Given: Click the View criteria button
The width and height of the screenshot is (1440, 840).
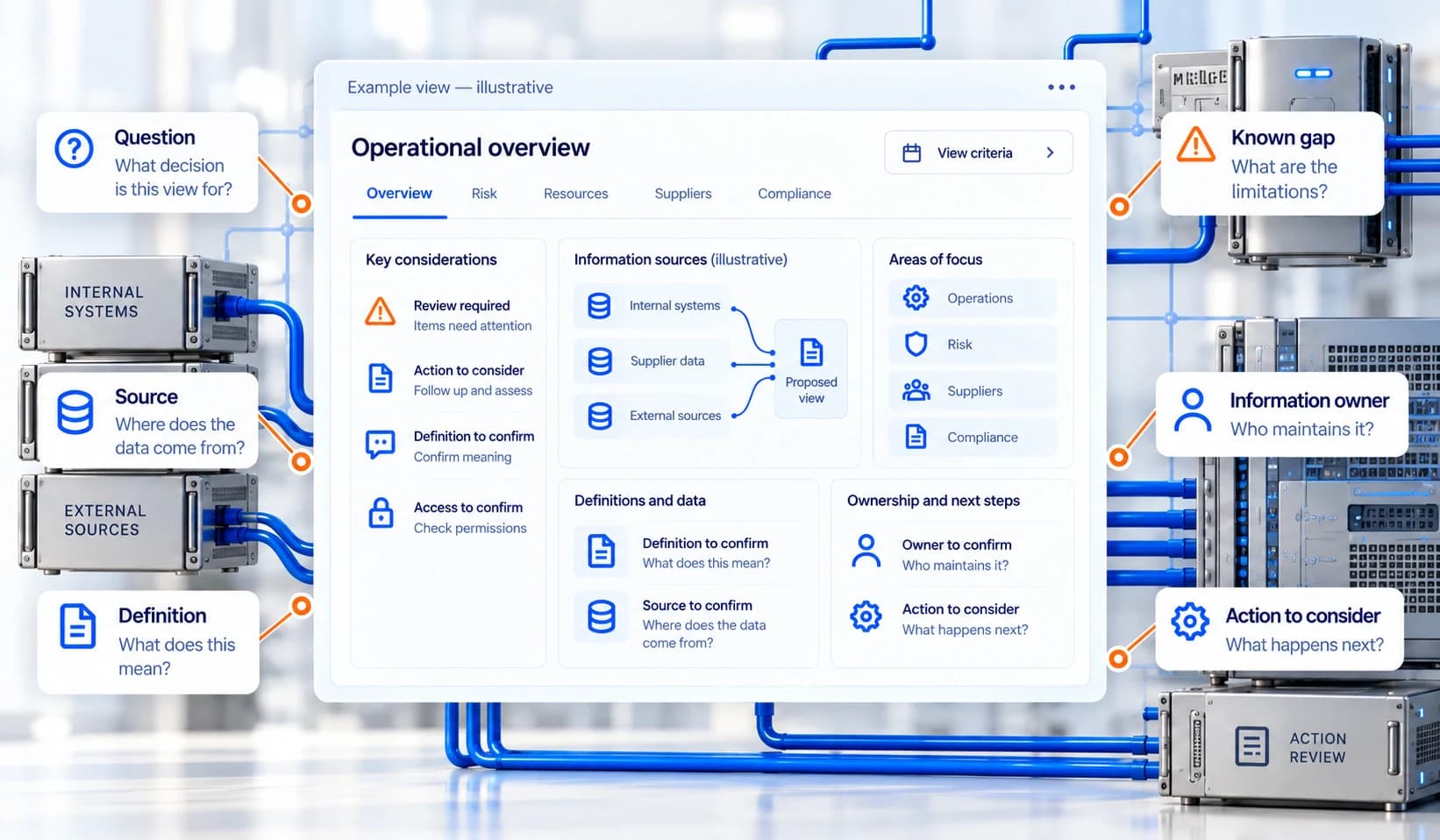Looking at the screenshot, I should tap(978, 153).
